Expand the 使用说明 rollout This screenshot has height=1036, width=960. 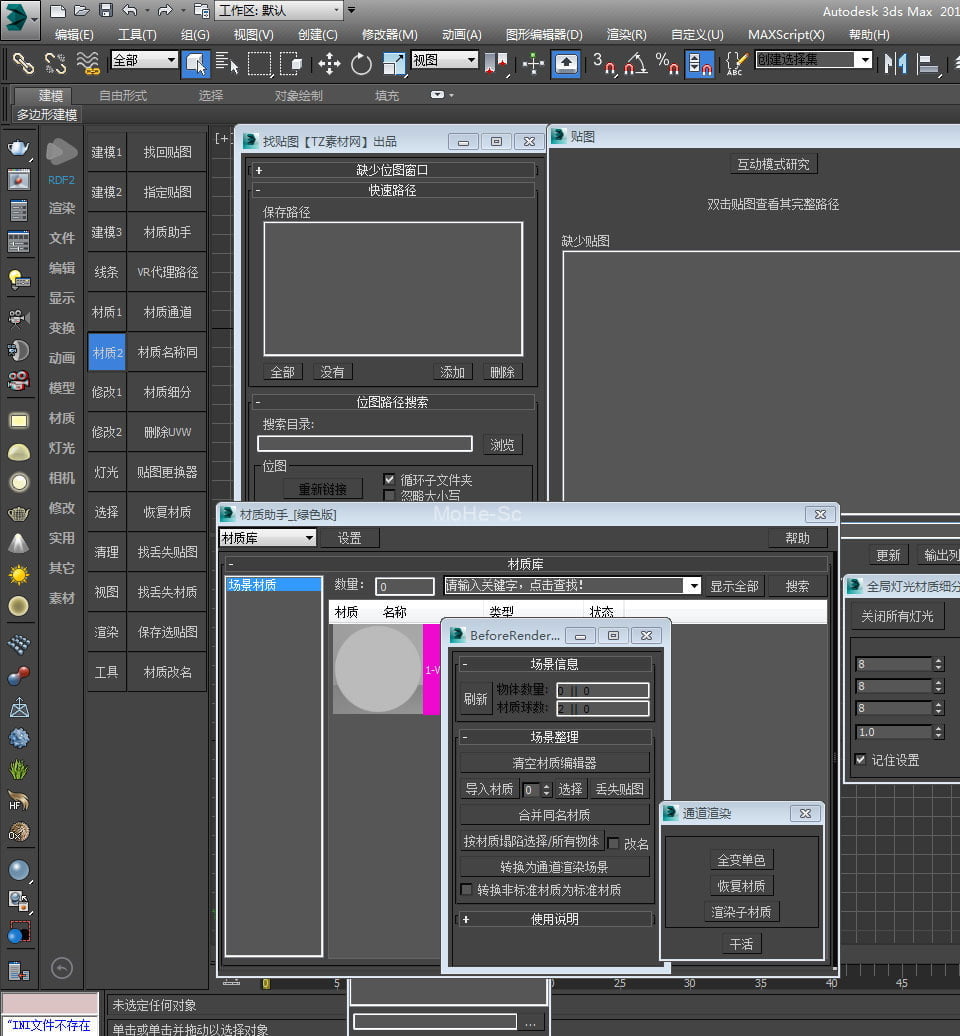[x=554, y=919]
